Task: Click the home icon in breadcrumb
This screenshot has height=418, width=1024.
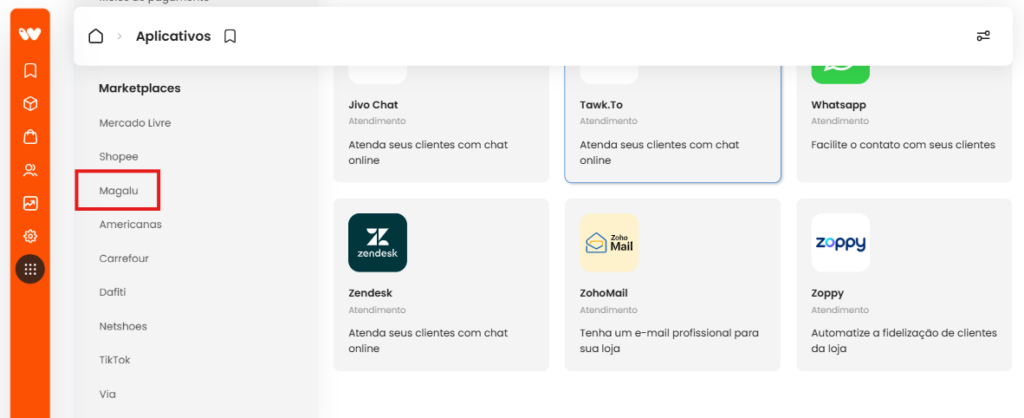Action: coord(95,36)
